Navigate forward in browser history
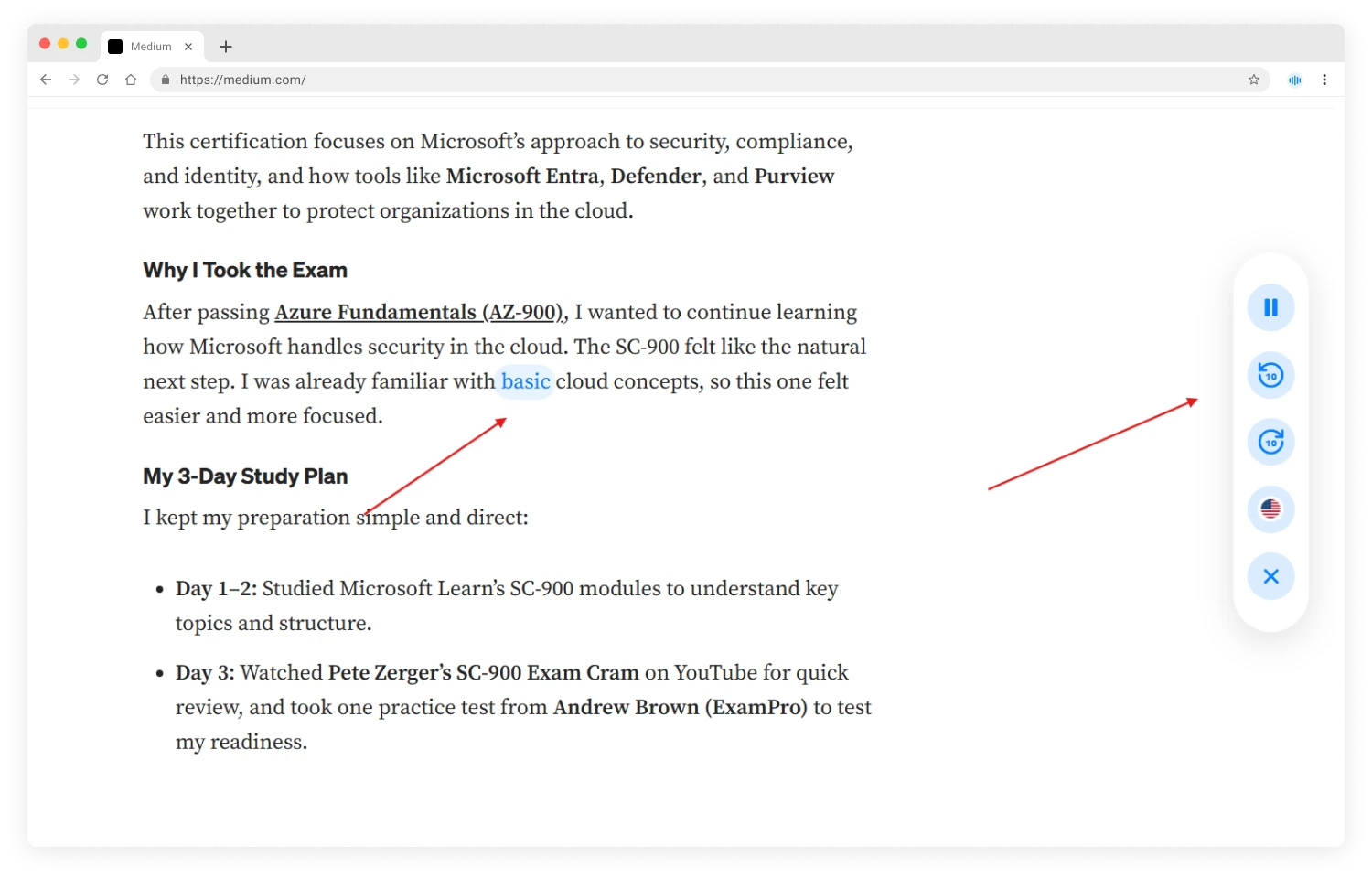 [74, 80]
